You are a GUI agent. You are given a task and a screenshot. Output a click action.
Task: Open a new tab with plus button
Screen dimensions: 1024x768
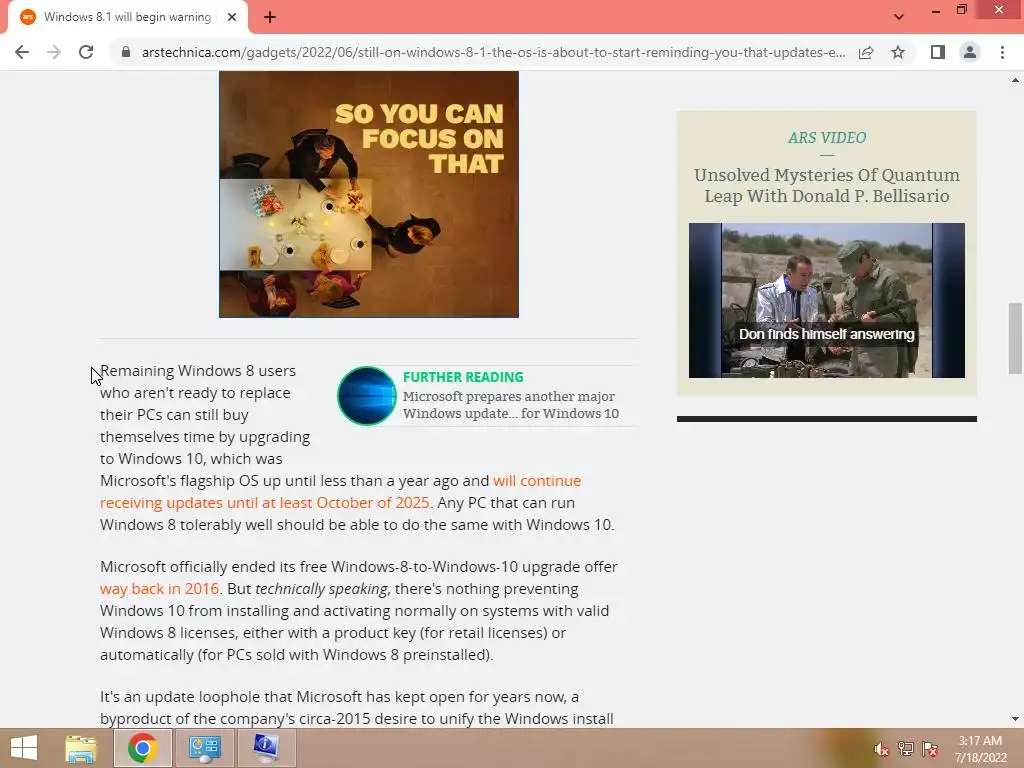[x=270, y=17]
